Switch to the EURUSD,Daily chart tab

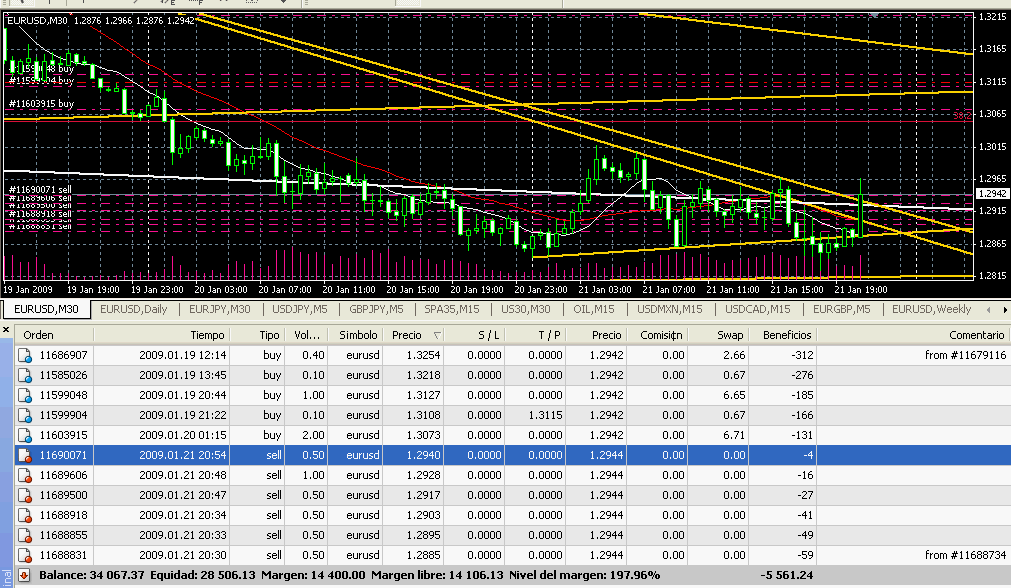tap(134, 309)
